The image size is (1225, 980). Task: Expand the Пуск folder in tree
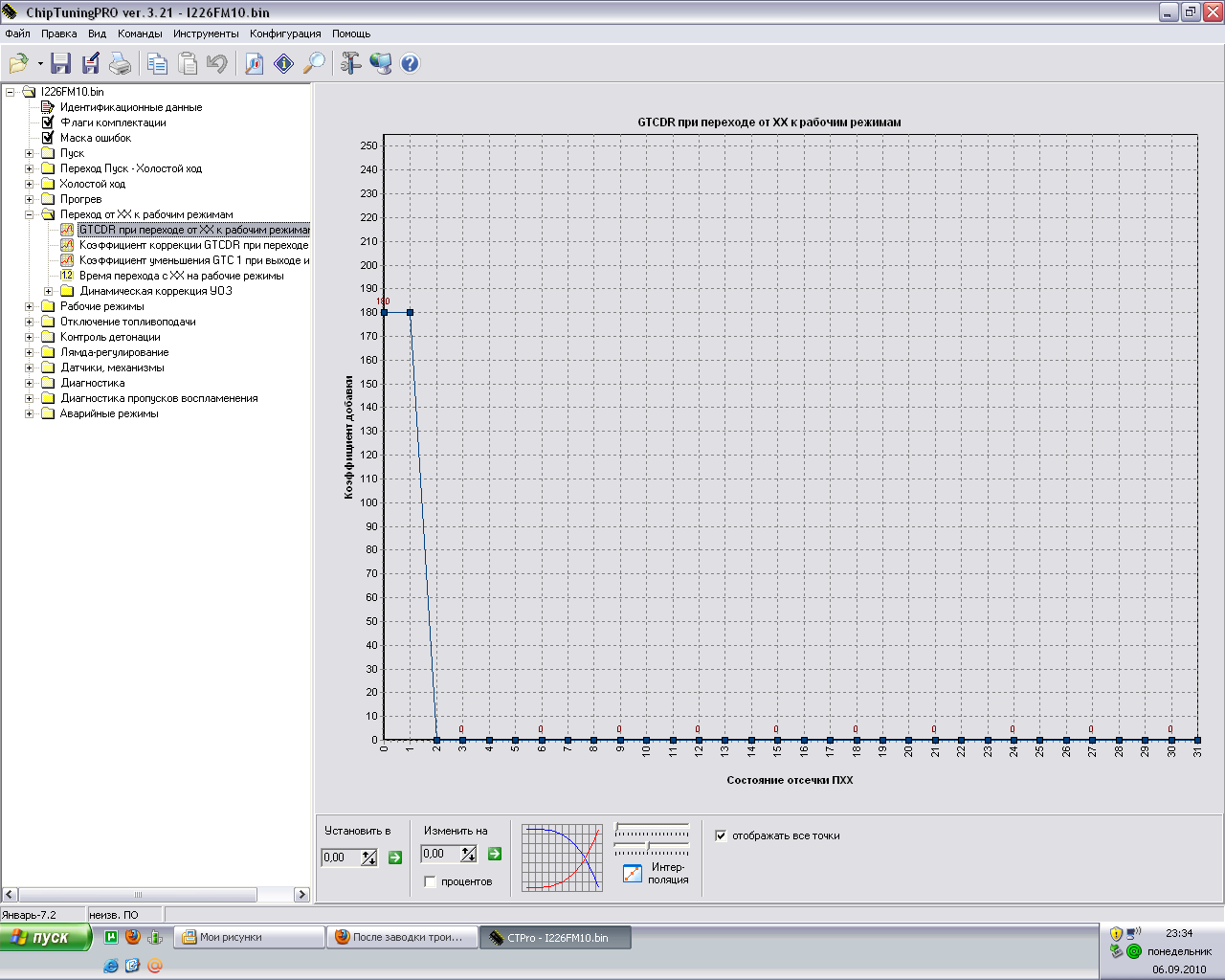click(30, 153)
